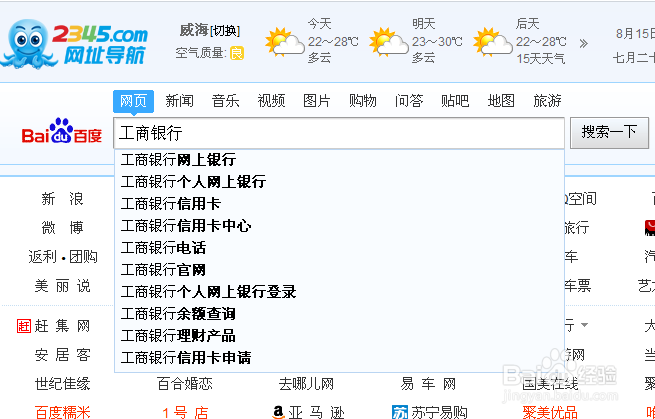Select the 旅游 search tab
Viewport: 655px width, 419px height.
tap(547, 101)
